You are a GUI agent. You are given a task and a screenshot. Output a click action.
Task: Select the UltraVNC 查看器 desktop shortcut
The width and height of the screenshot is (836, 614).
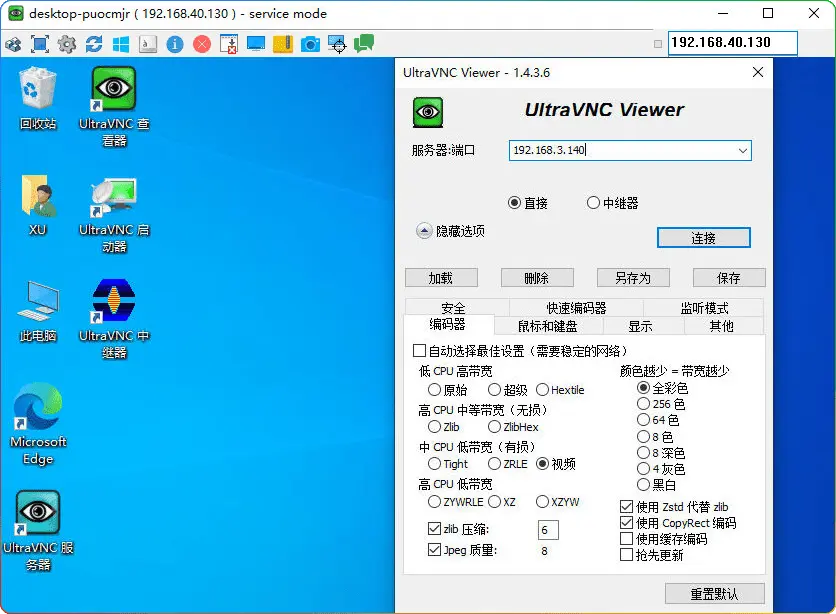tap(114, 107)
